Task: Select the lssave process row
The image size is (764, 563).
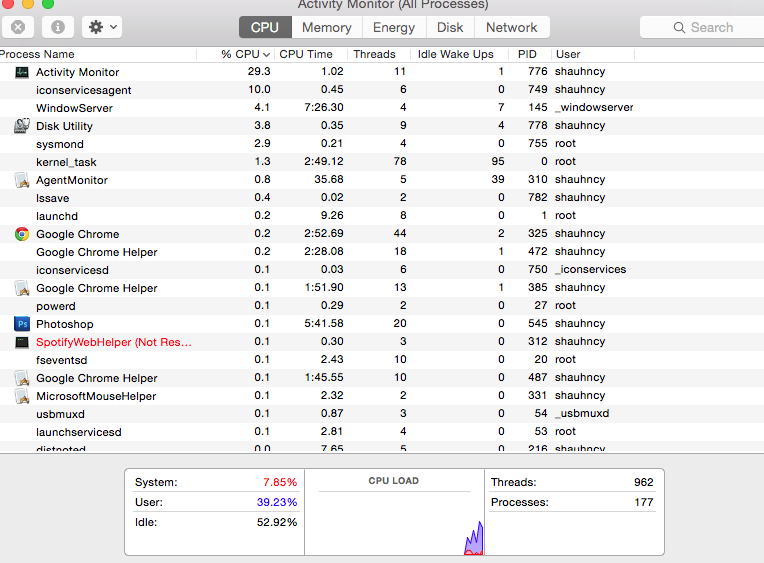Action: tap(382, 198)
